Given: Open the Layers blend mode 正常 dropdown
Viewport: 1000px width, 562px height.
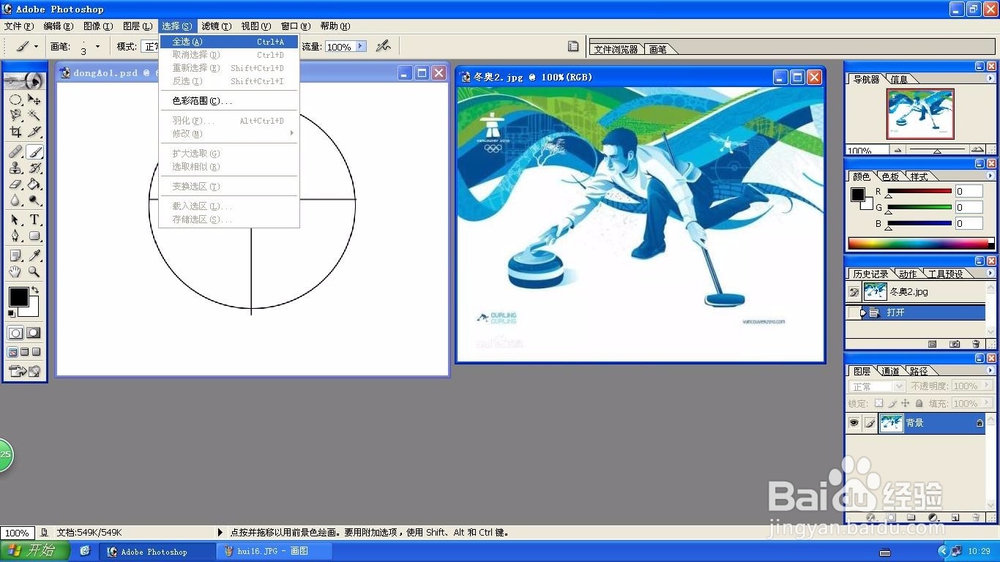Looking at the screenshot, I should point(899,387).
